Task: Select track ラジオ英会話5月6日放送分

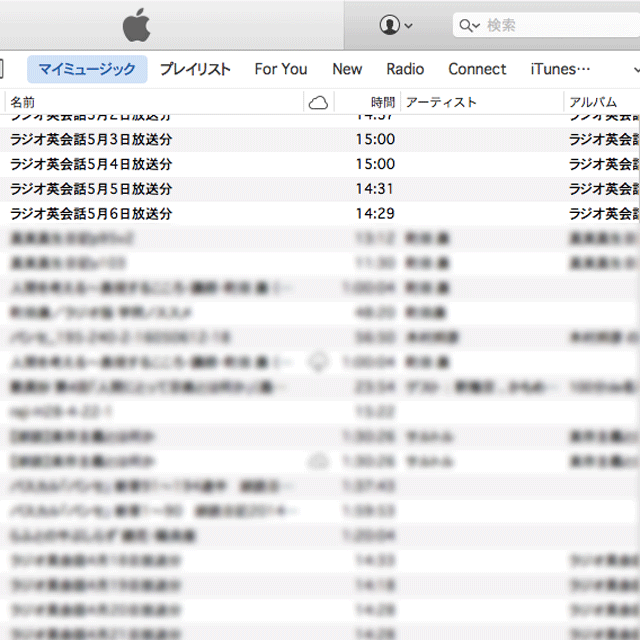Action: (91, 214)
